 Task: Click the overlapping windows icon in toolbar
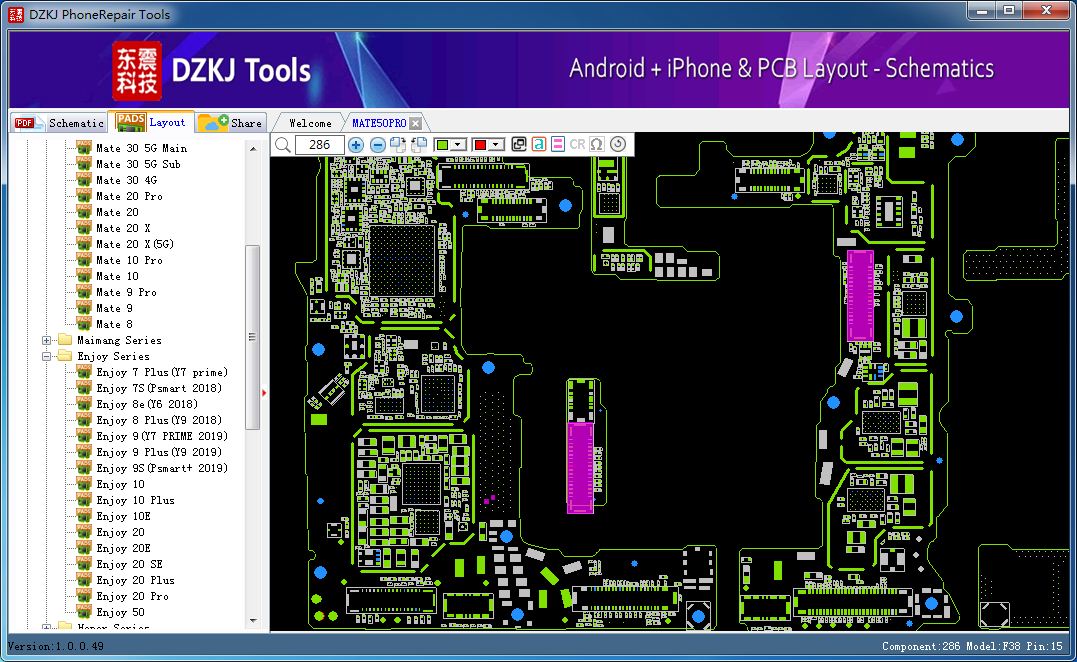click(x=519, y=144)
